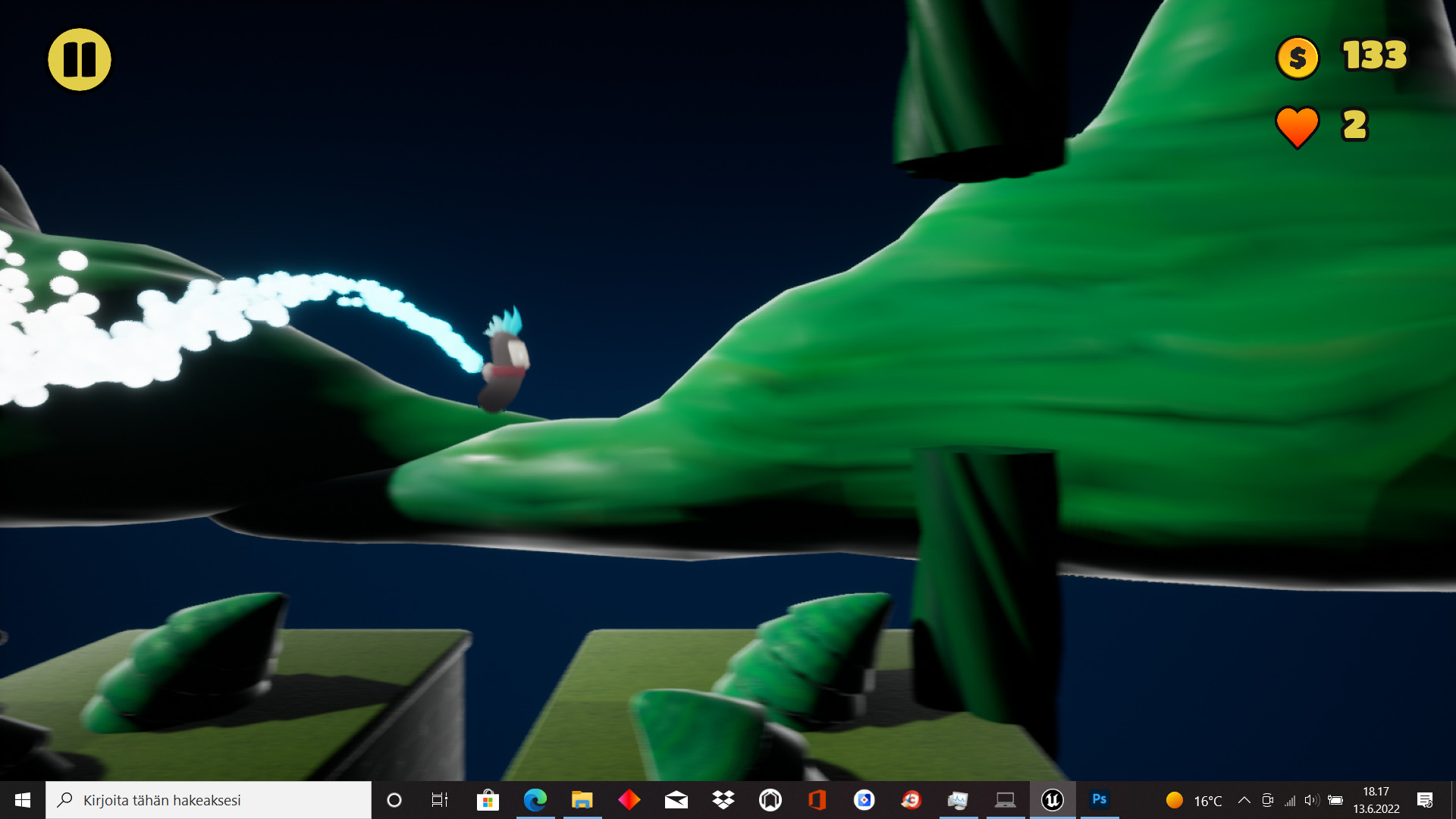
Task: Check the weather showing 16°C
Action: click(1191, 800)
